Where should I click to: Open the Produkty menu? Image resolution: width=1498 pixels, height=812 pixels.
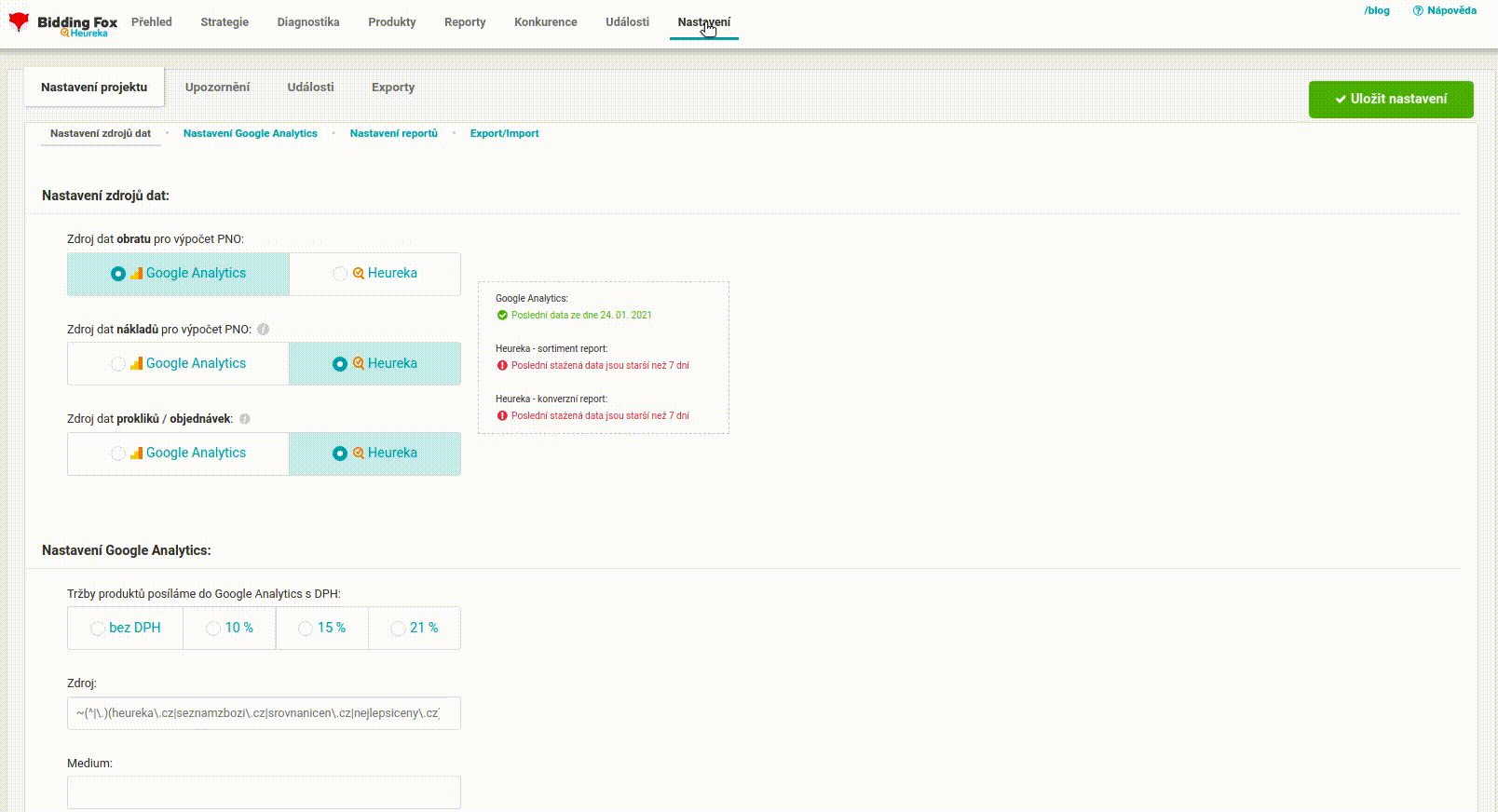(x=392, y=22)
